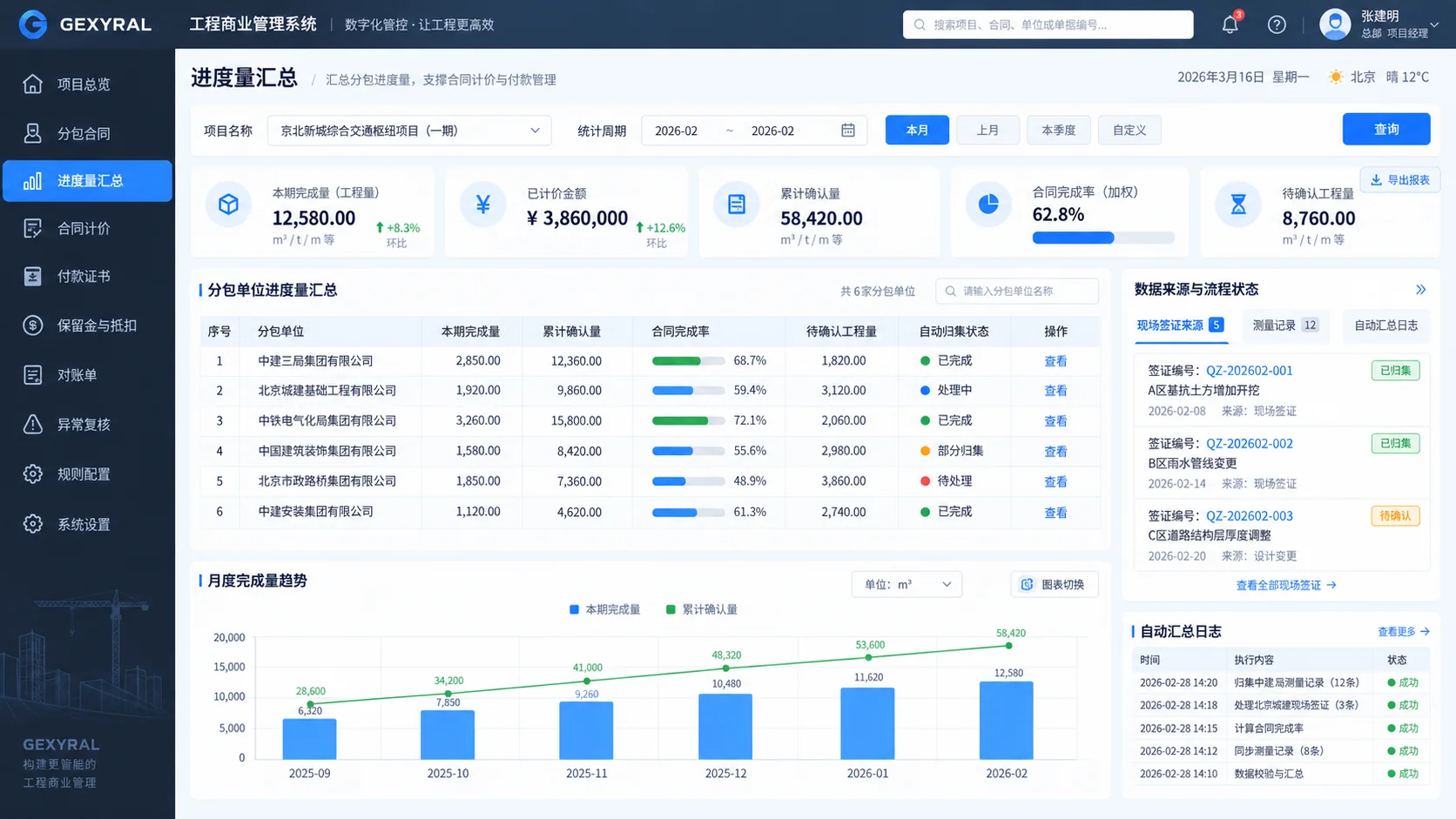Click the home icon beside 项目总览

pyautogui.click(x=32, y=84)
